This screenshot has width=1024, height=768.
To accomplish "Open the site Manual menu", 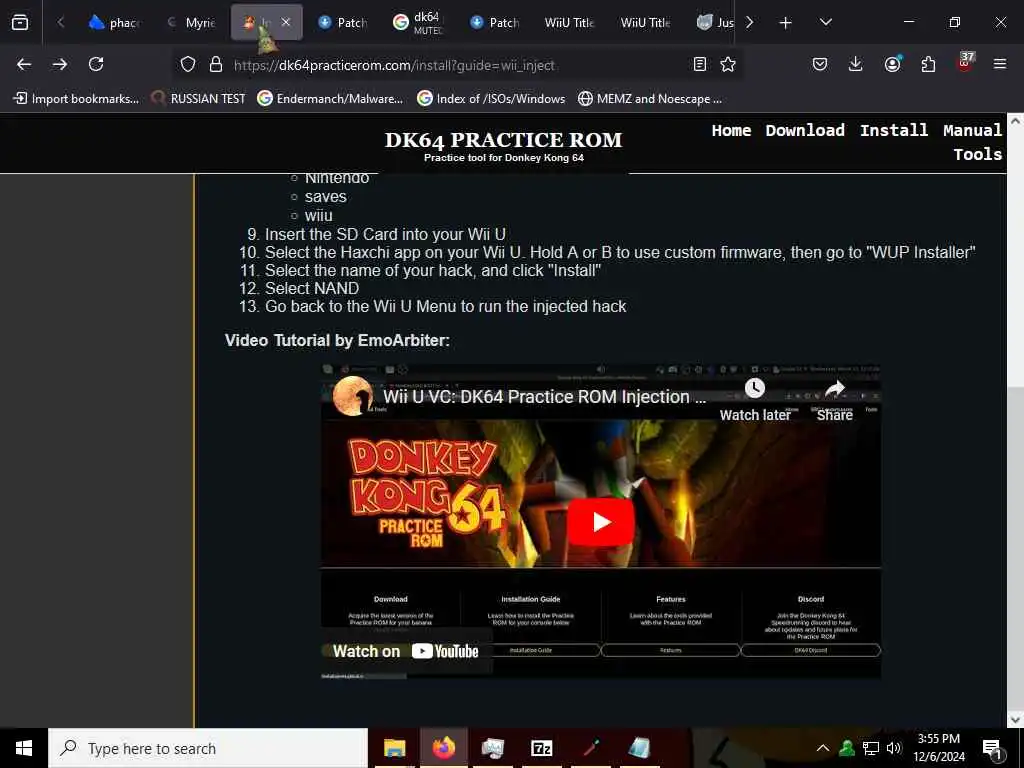I will (x=972, y=131).
